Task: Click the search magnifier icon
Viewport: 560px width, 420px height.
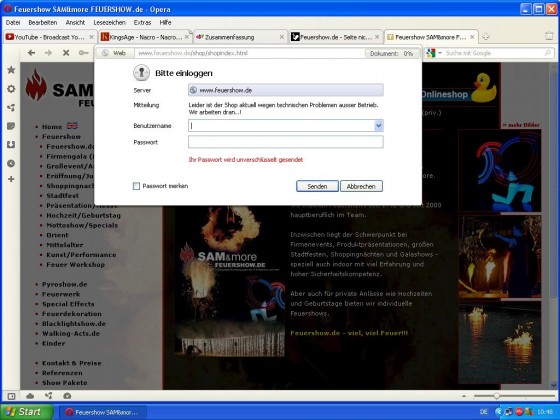Action: coord(548,53)
